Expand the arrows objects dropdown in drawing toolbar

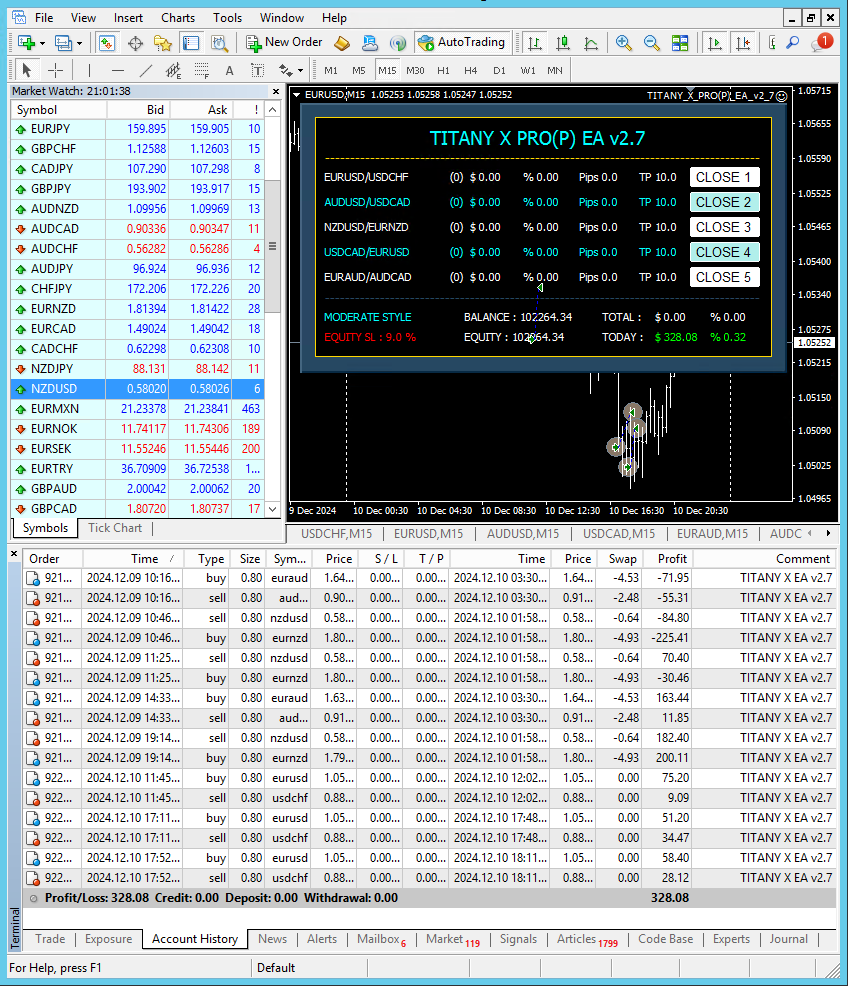(299, 70)
